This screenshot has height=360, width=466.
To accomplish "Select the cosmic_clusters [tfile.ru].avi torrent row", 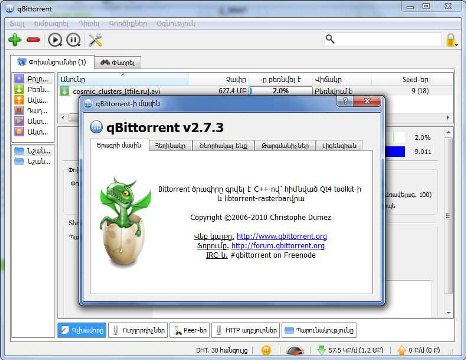I will coord(255,91).
